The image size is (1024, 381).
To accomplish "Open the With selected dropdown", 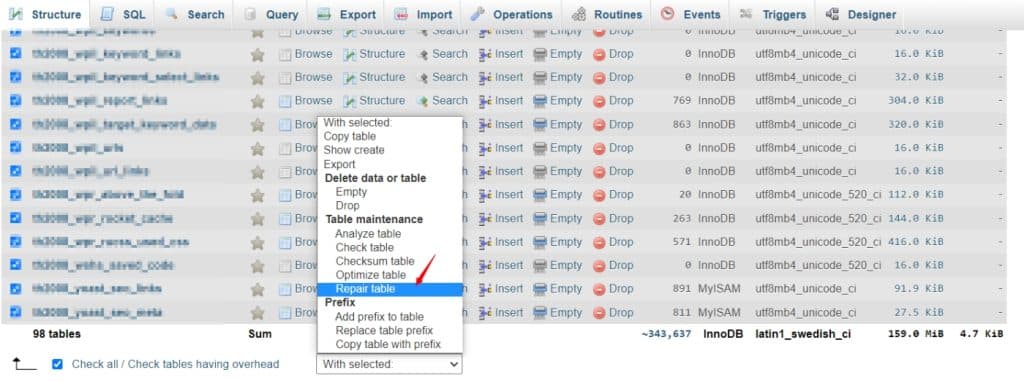I will (x=389, y=364).
